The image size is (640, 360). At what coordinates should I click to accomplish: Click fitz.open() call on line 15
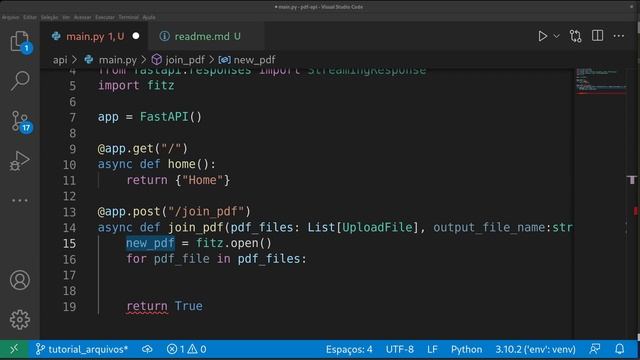pos(233,243)
